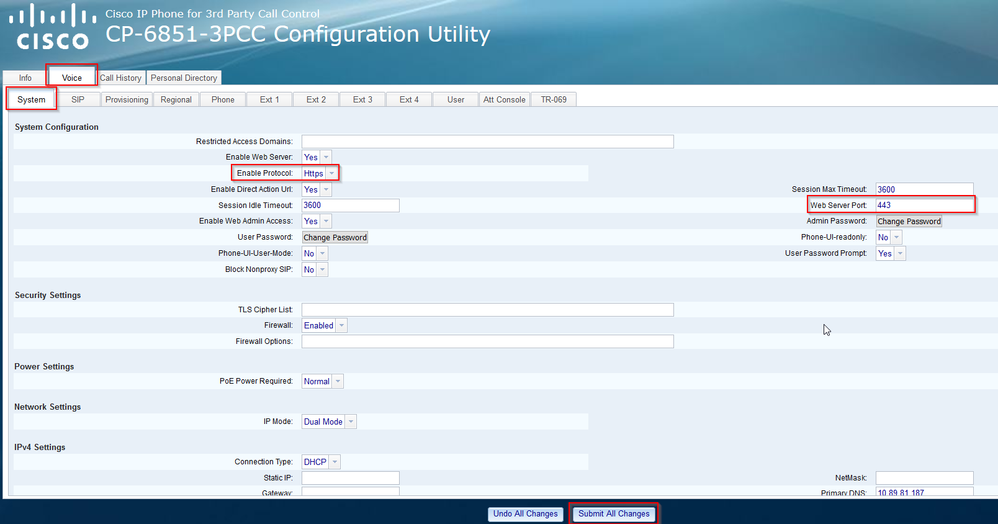The image size is (998, 524).
Task: Click the Security Settings heading
Action: click(x=48, y=295)
